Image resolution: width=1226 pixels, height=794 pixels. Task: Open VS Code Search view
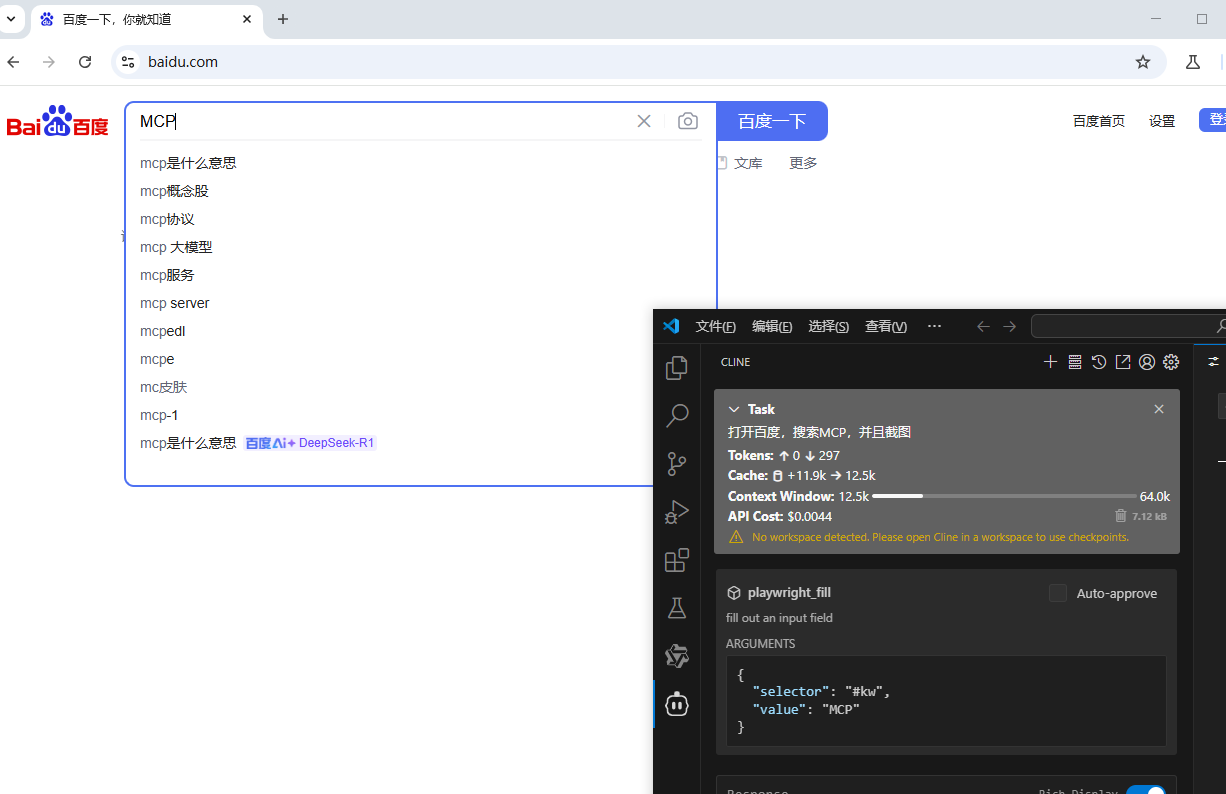click(x=677, y=415)
